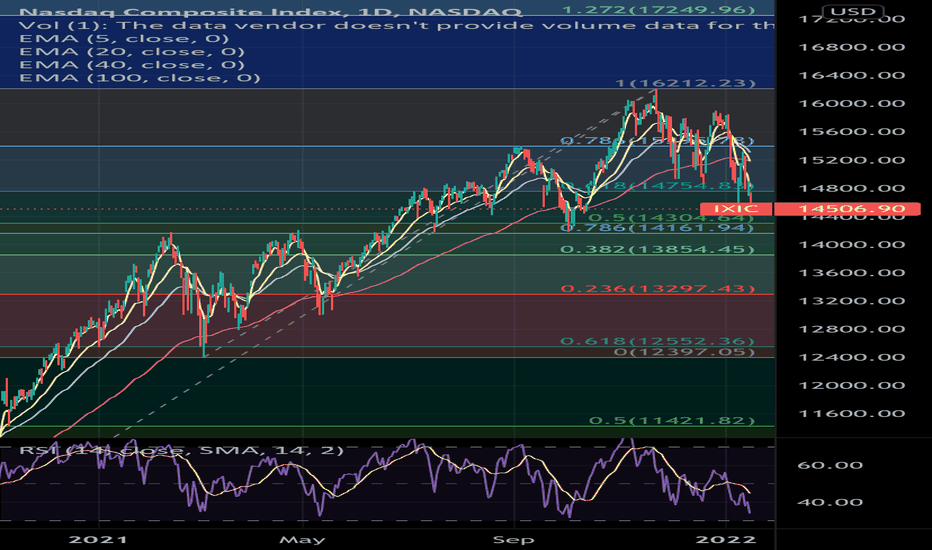The image size is (932, 550).
Task: Select the EMA (5, close, 0) legend
Action: coord(124,39)
